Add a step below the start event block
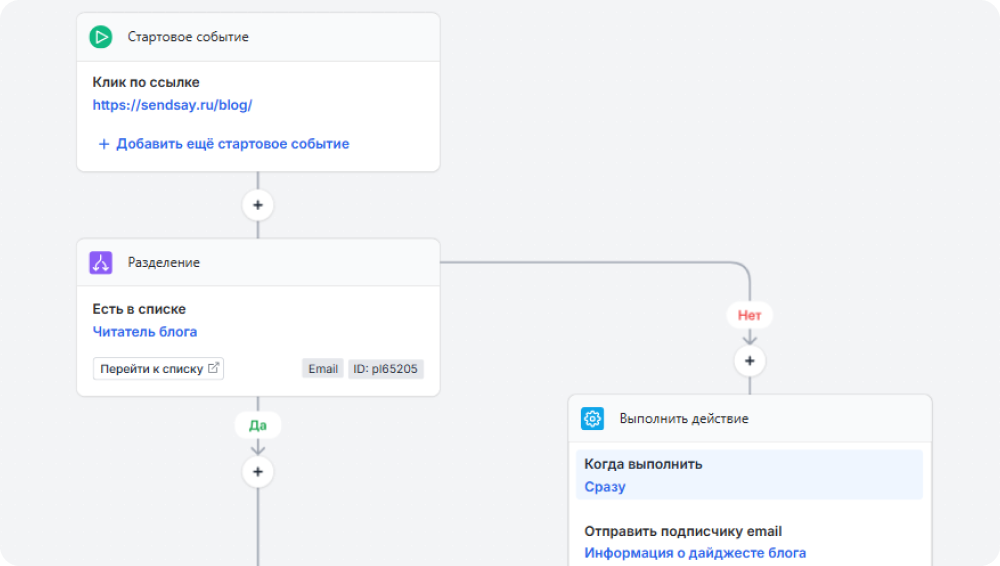This screenshot has height=566, width=1000. (x=258, y=205)
